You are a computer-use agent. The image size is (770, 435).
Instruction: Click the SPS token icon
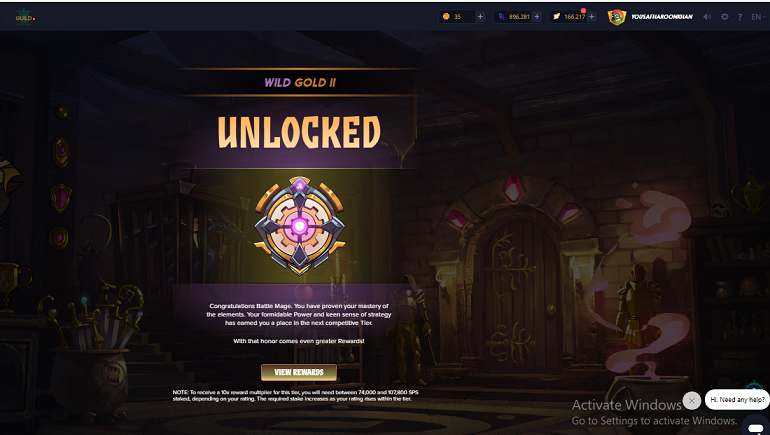[556, 17]
